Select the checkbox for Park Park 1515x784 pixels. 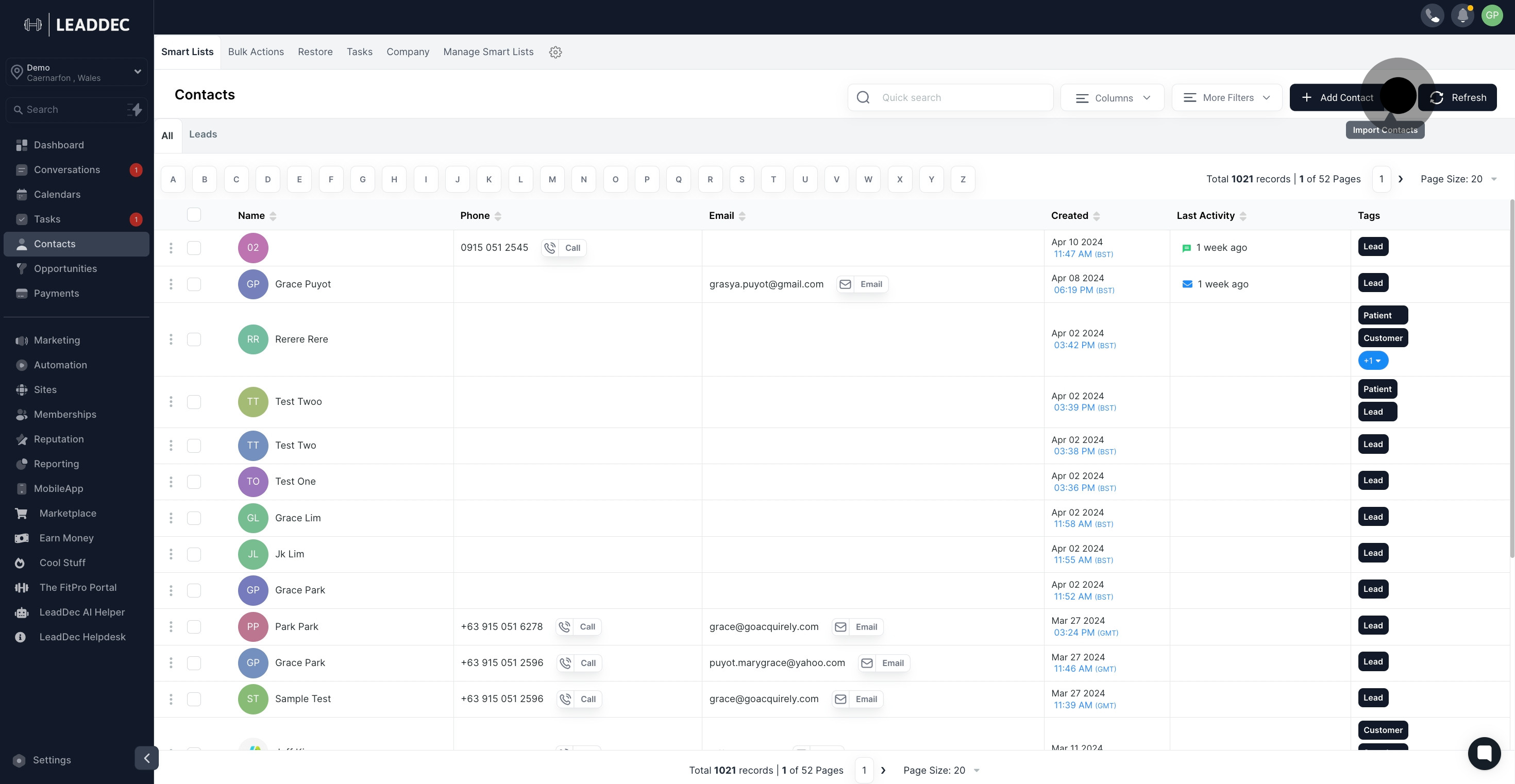[x=194, y=626]
